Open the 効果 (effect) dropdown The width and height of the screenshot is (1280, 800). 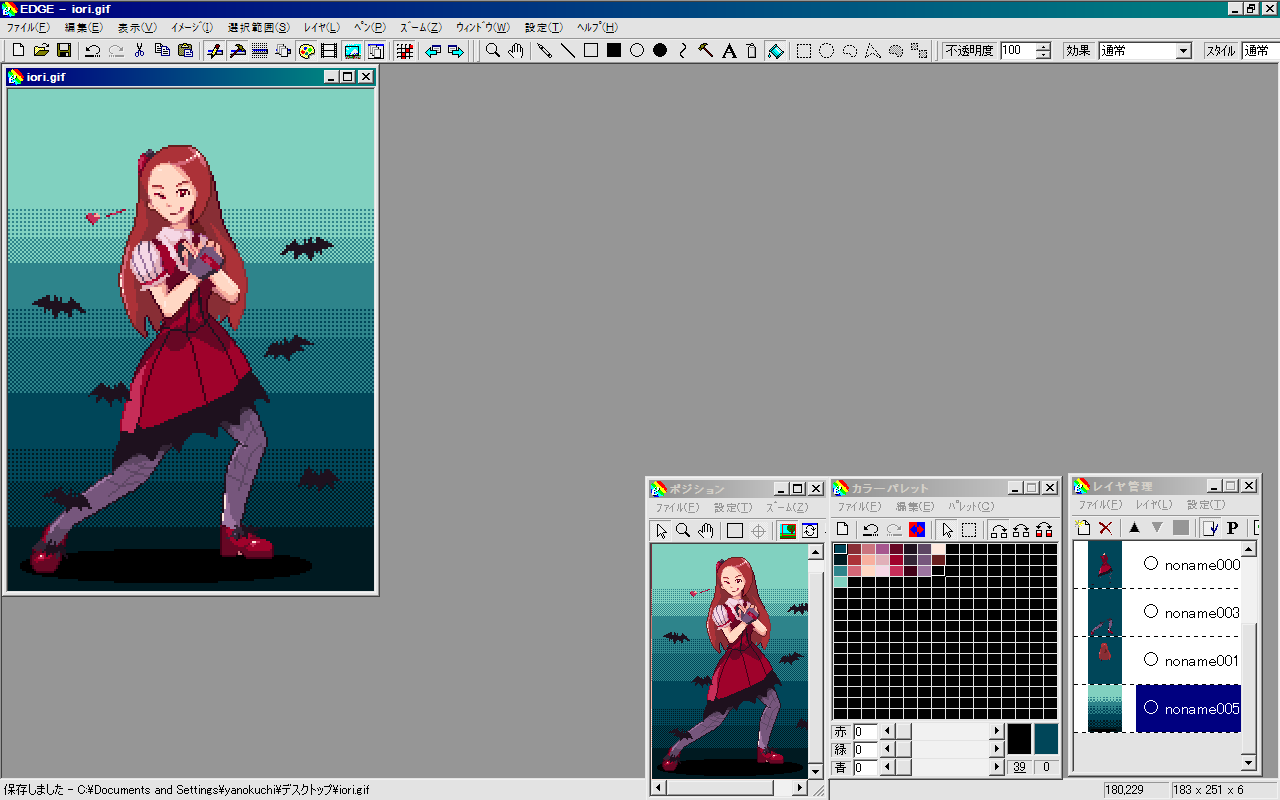tap(1183, 51)
